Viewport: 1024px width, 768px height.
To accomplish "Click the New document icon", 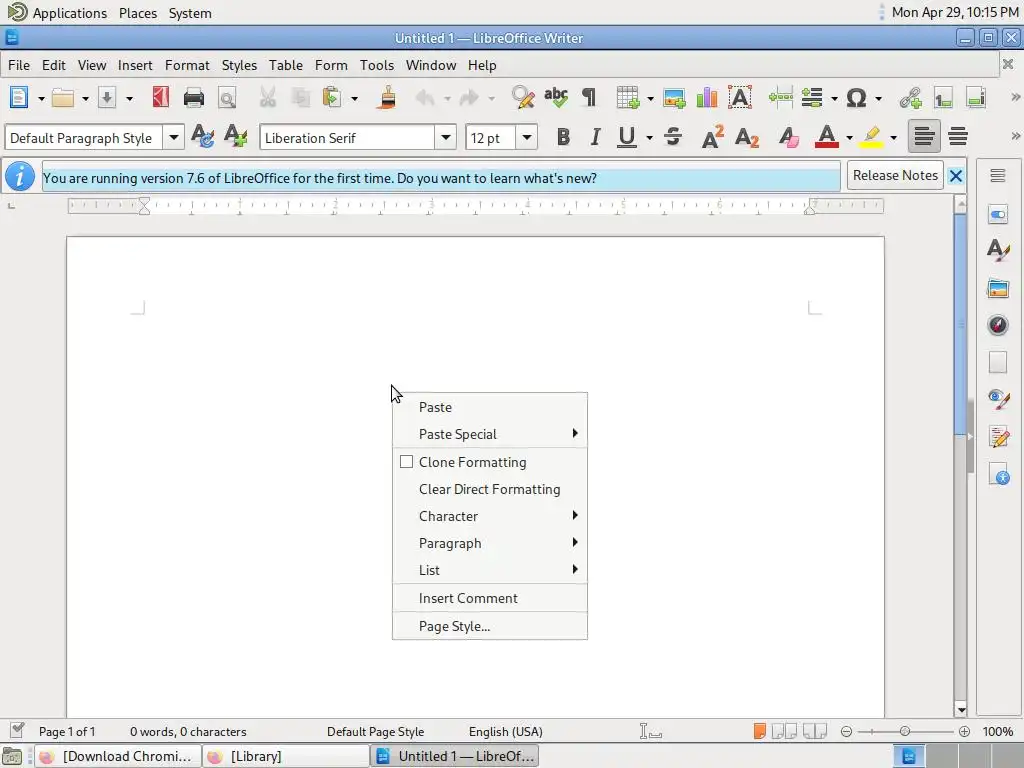I will [19, 98].
